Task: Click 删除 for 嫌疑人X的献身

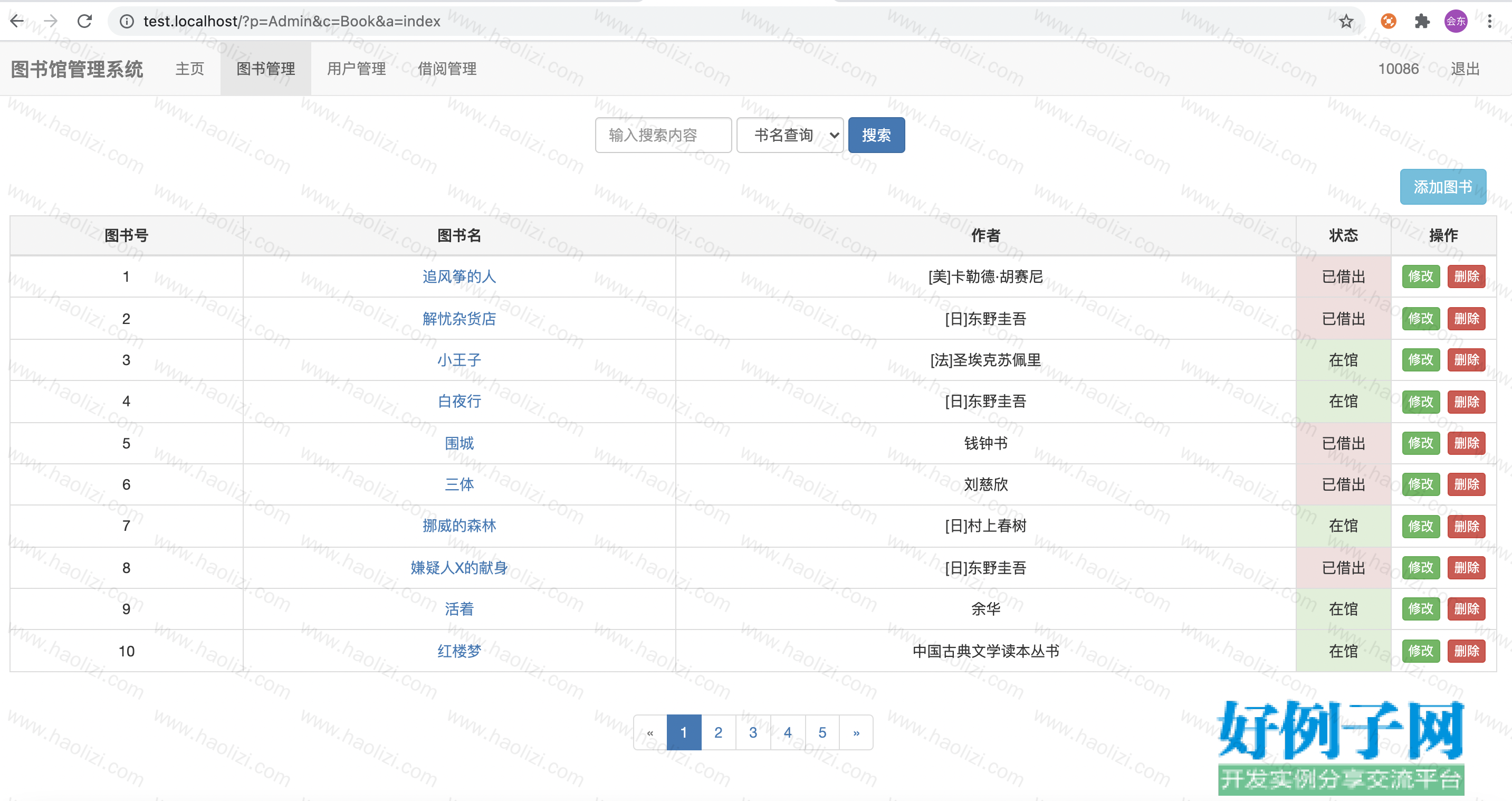Action: [1466, 568]
